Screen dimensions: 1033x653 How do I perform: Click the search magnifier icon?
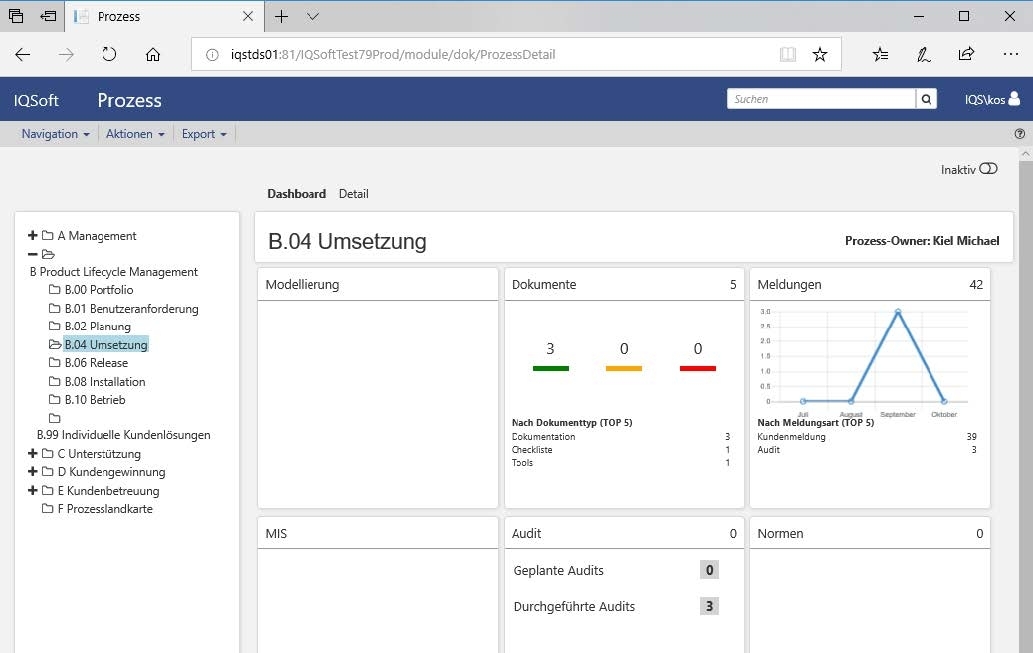point(927,99)
